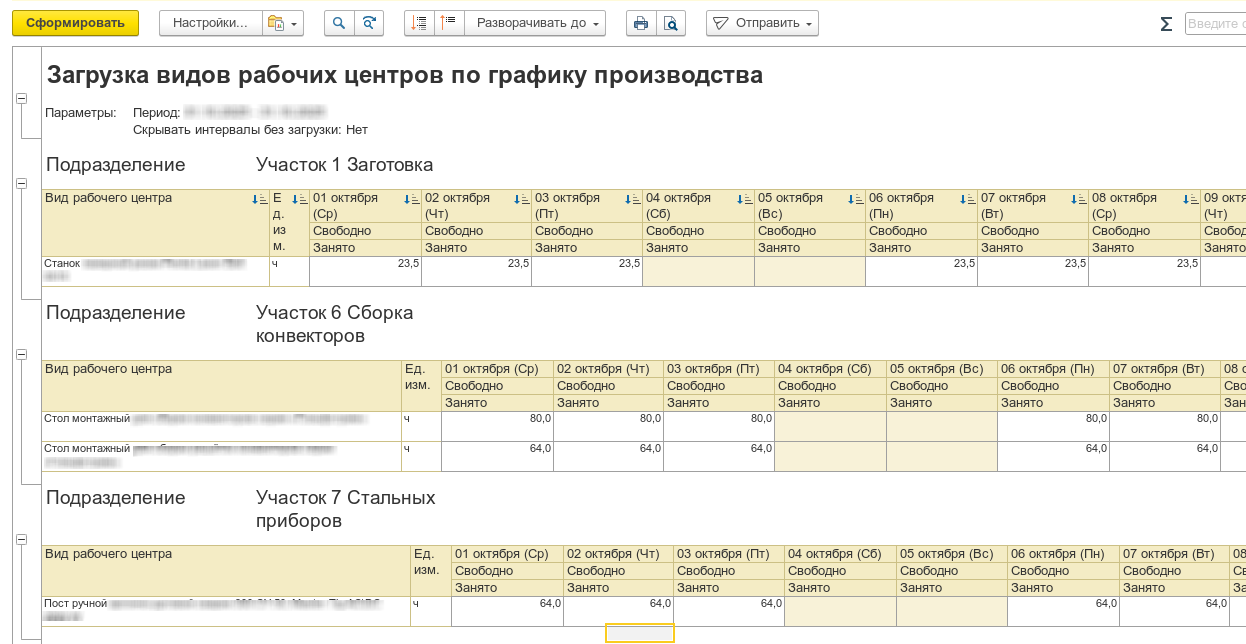This screenshot has height=644, width=1246.
Task: Collapse the report header group
Action: [21, 98]
